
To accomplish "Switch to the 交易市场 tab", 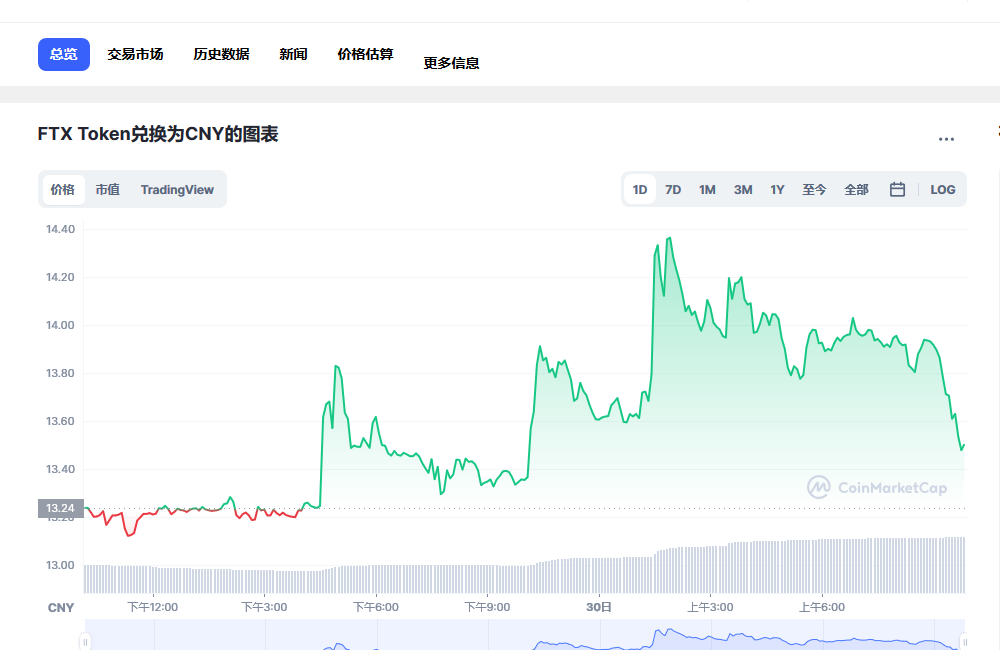I will click(135, 54).
